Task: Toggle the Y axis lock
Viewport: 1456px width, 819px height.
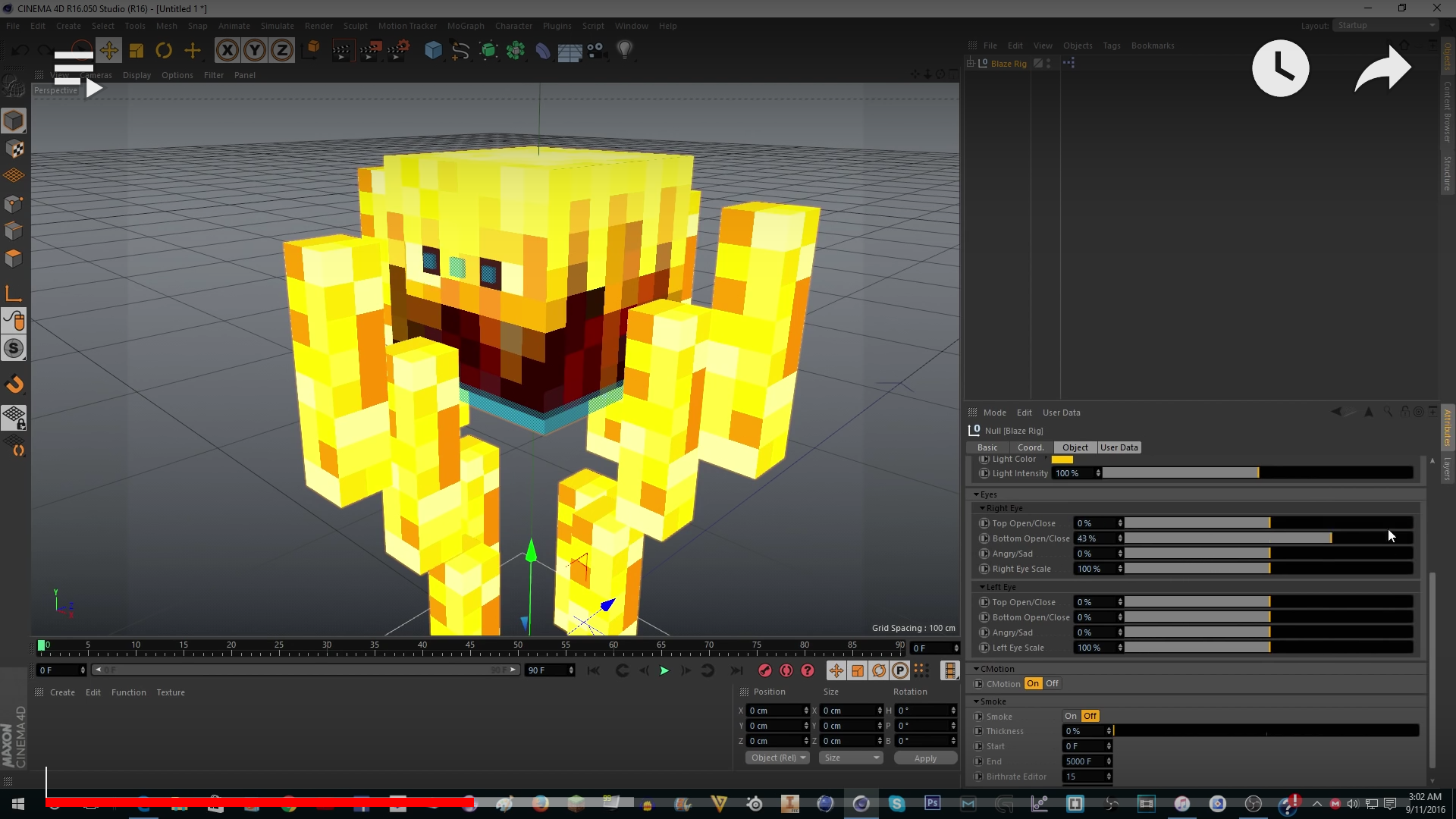Action: tap(255, 50)
